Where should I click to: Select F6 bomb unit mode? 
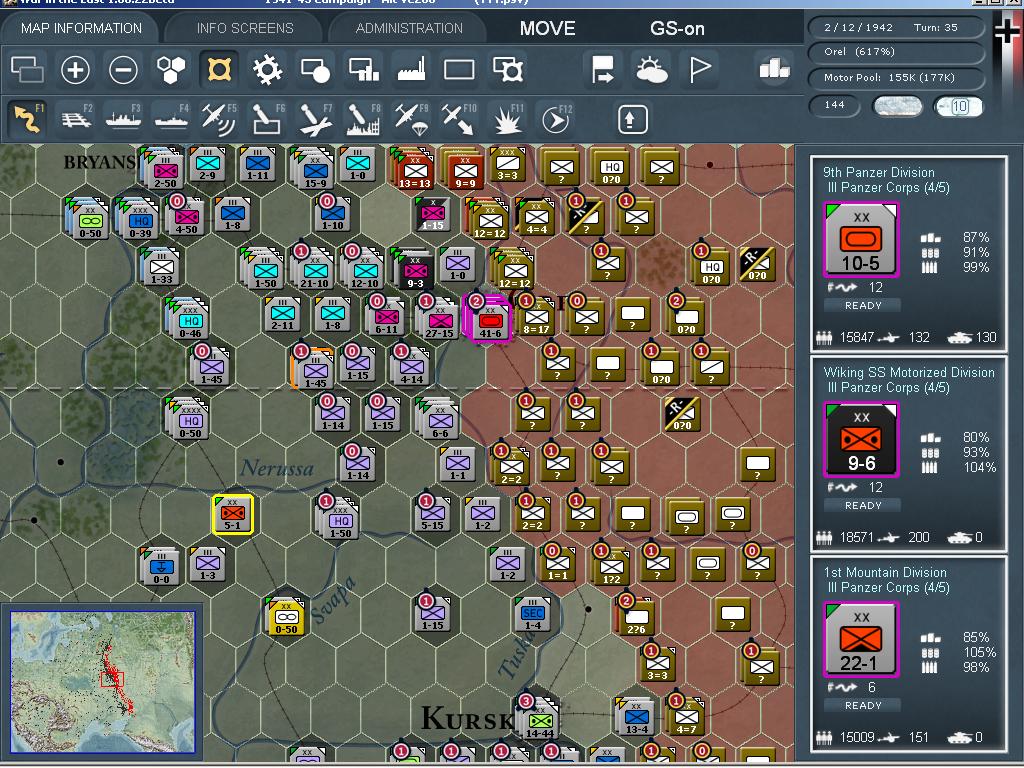tap(267, 118)
